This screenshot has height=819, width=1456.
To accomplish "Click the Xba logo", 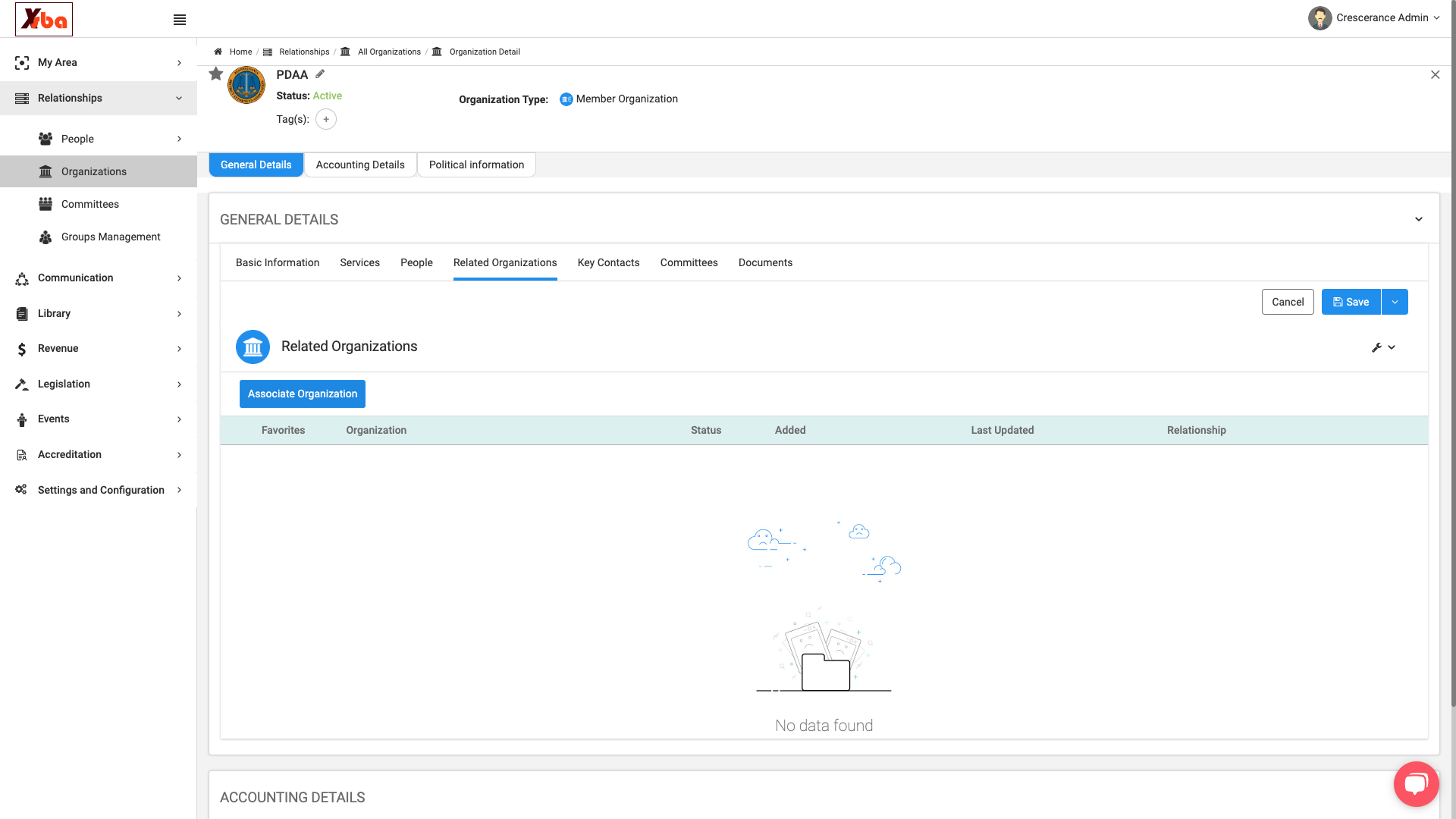I will 44,19.
